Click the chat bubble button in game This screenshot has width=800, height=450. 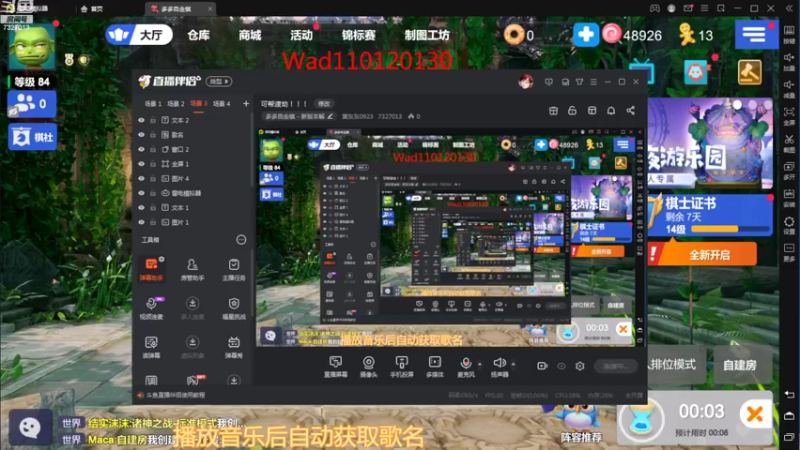click(30, 427)
